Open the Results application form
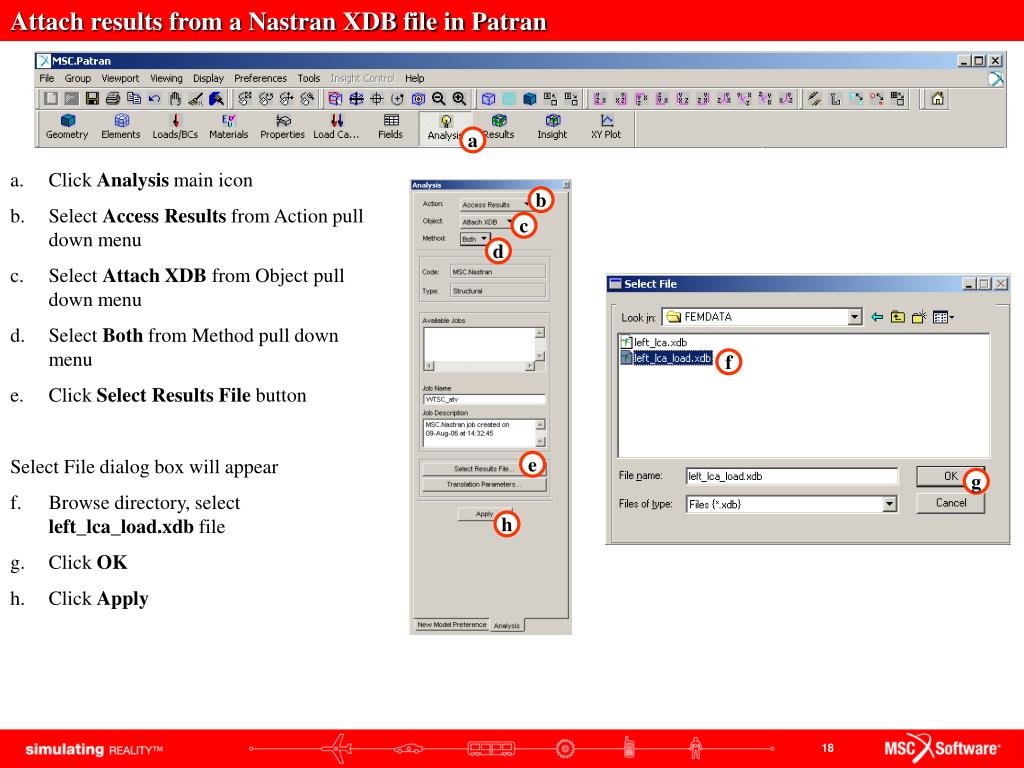The image size is (1024, 768). pyautogui.click(x=500, y=127)
